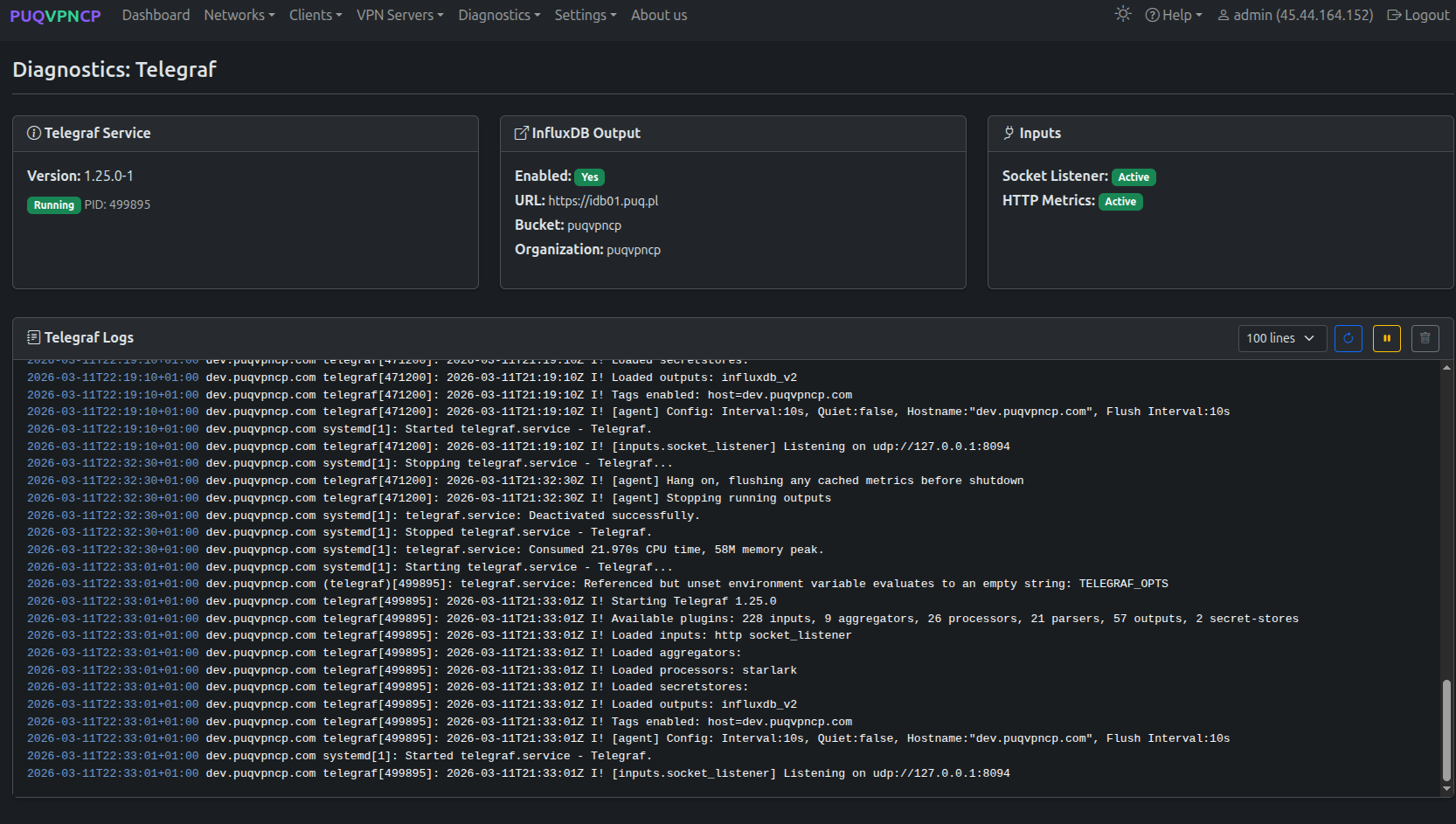This screenshot has width=1456, height=824.
Task: Click log line 'Hang on, flushing any cached metrics'
Action: (525, 481)
